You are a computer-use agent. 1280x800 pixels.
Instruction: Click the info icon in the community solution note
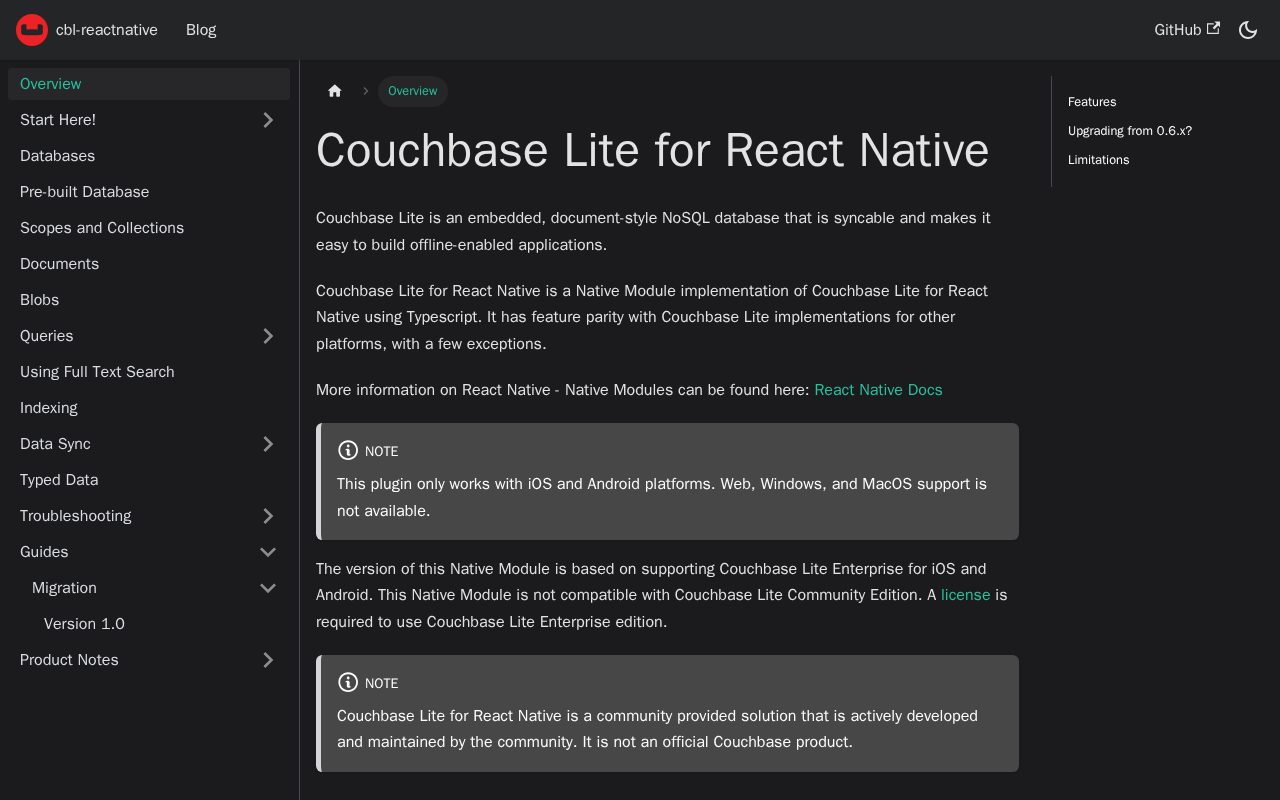tap(348, 682)
